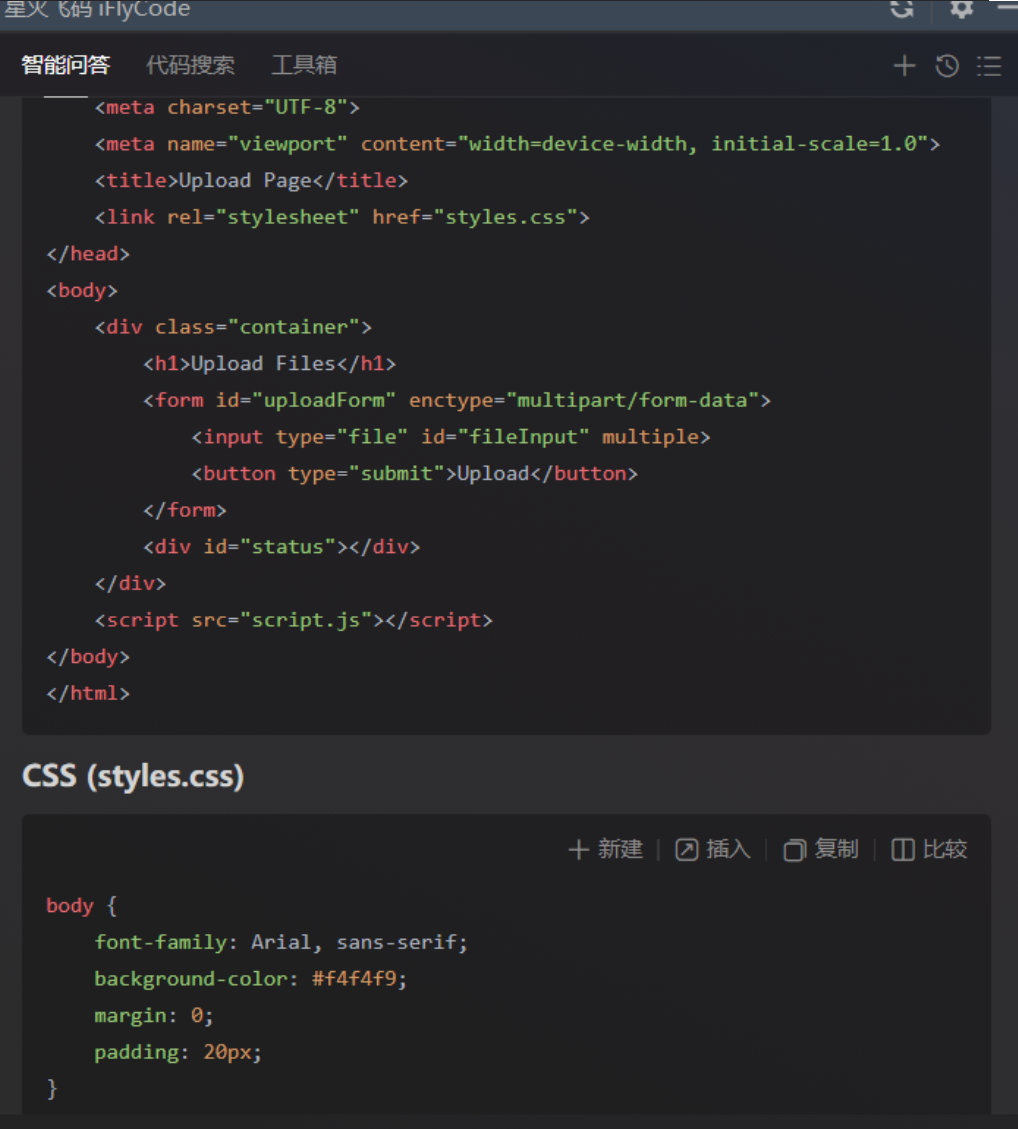1018x1129 pixels.
Task: Click 新建 button in CSS block
Action: (605, 849)
